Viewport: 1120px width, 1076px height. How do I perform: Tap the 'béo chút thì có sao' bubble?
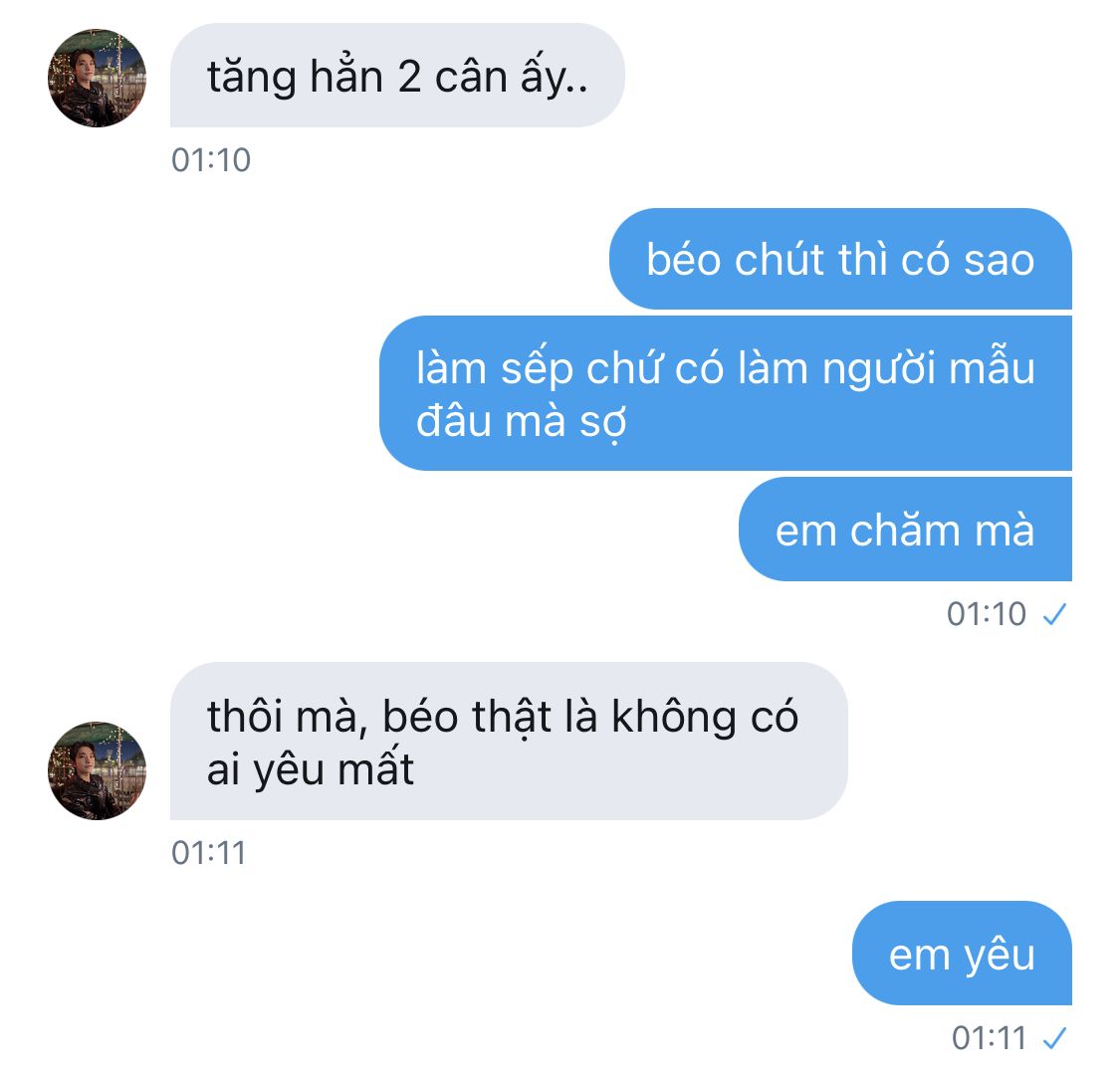(x=840, y=259)
